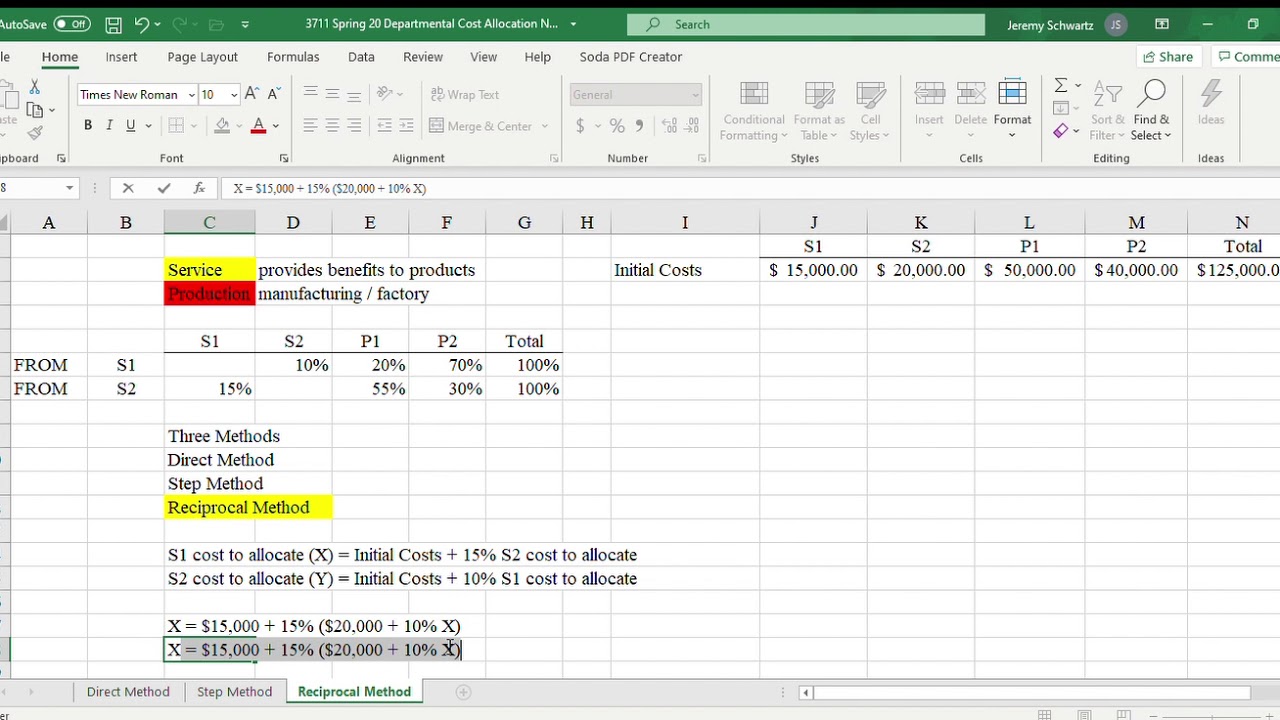Open the Font settings dialog launcher
The width and height of the screenshot is (1280, 720).
[x=284, y=158]
